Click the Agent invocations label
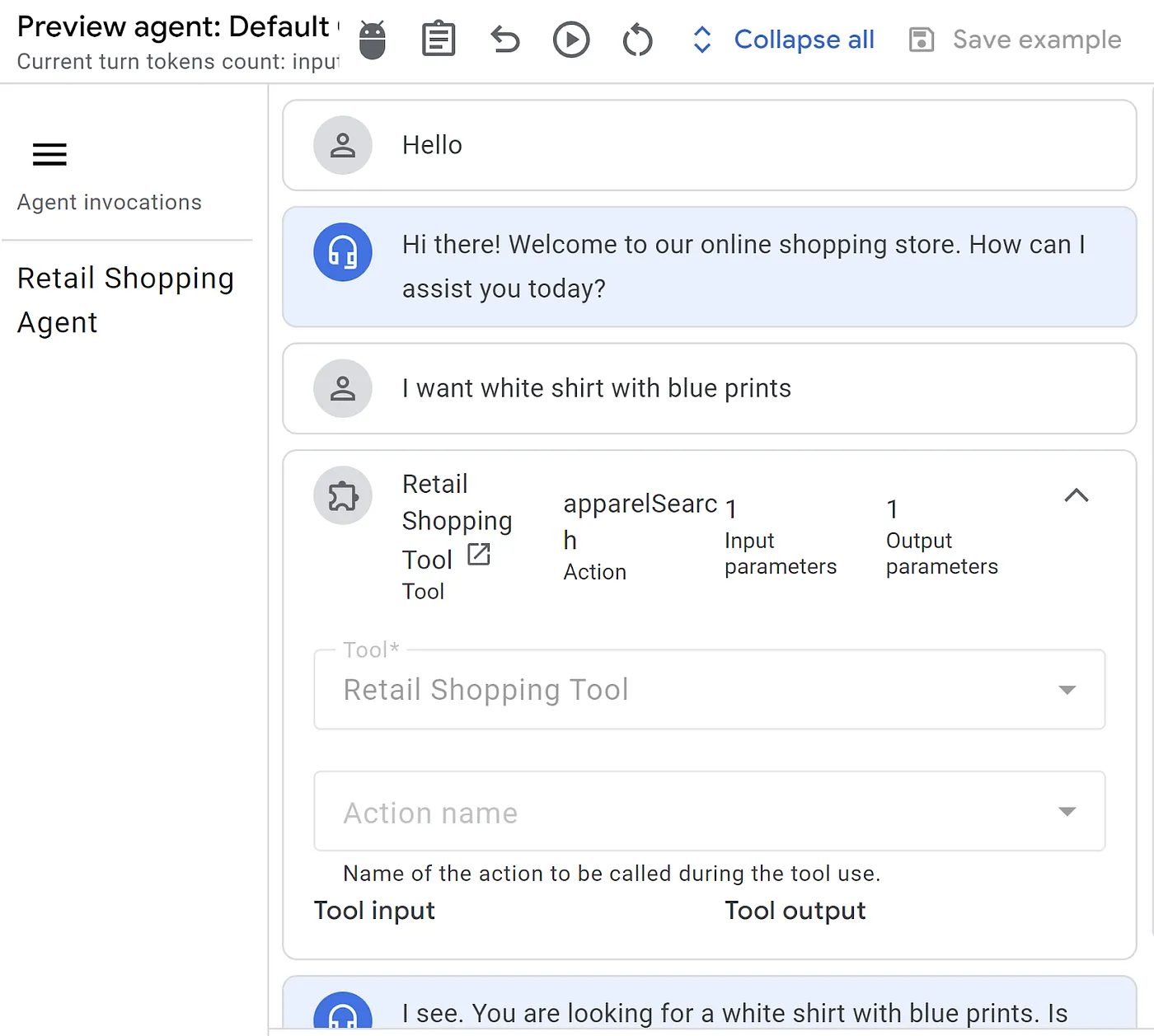 click(110, 203)
